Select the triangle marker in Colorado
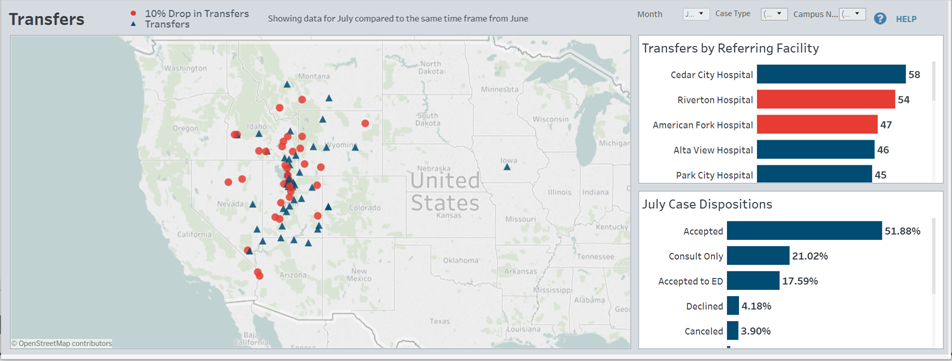This screenshot has width=952, height=361. 328,206
